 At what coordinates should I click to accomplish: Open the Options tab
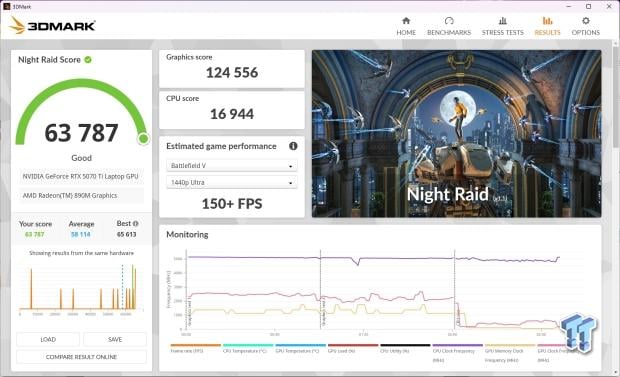pos(586,27)
